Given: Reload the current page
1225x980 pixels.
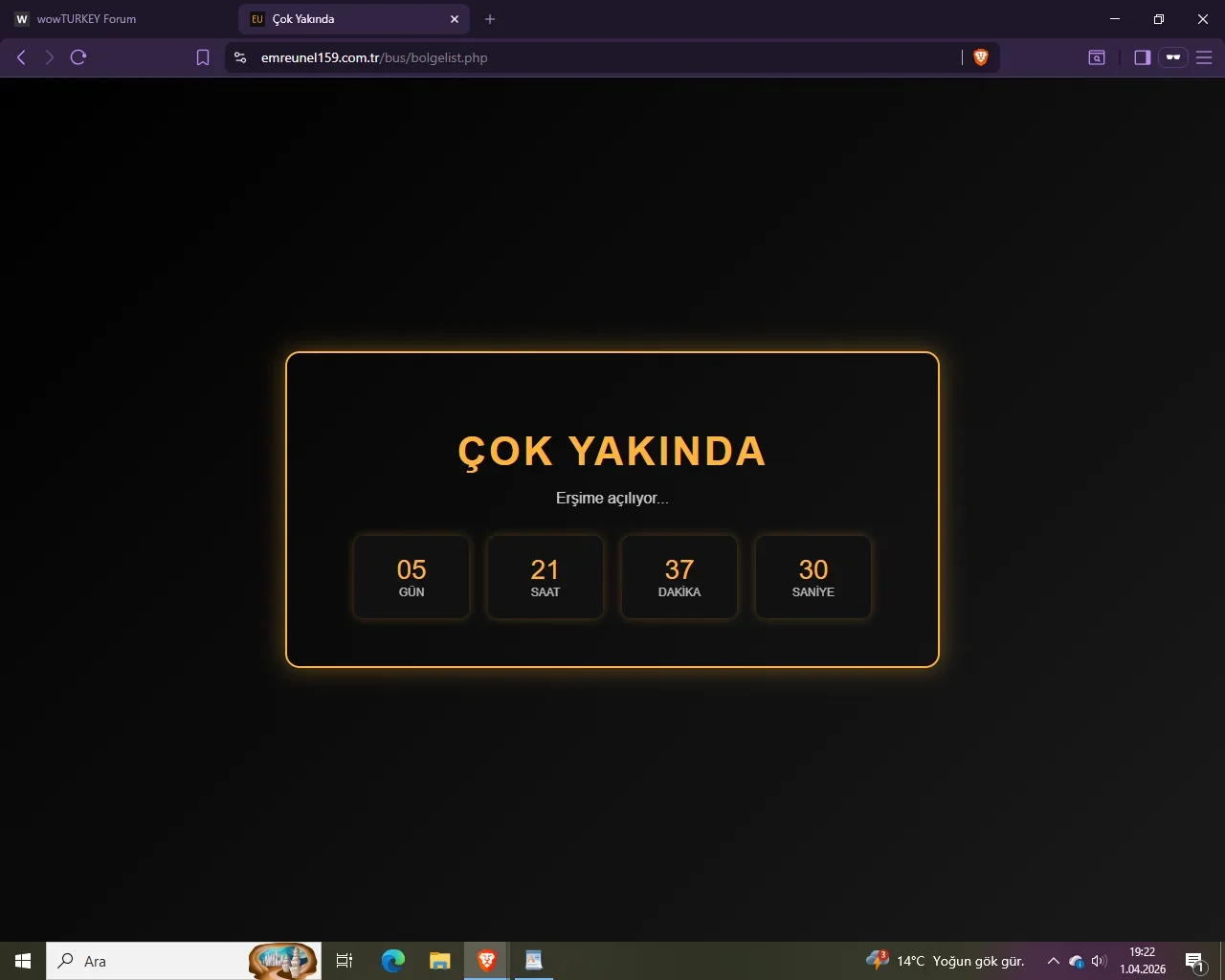Looking at the screenshot, I should (x=78, y=57).
